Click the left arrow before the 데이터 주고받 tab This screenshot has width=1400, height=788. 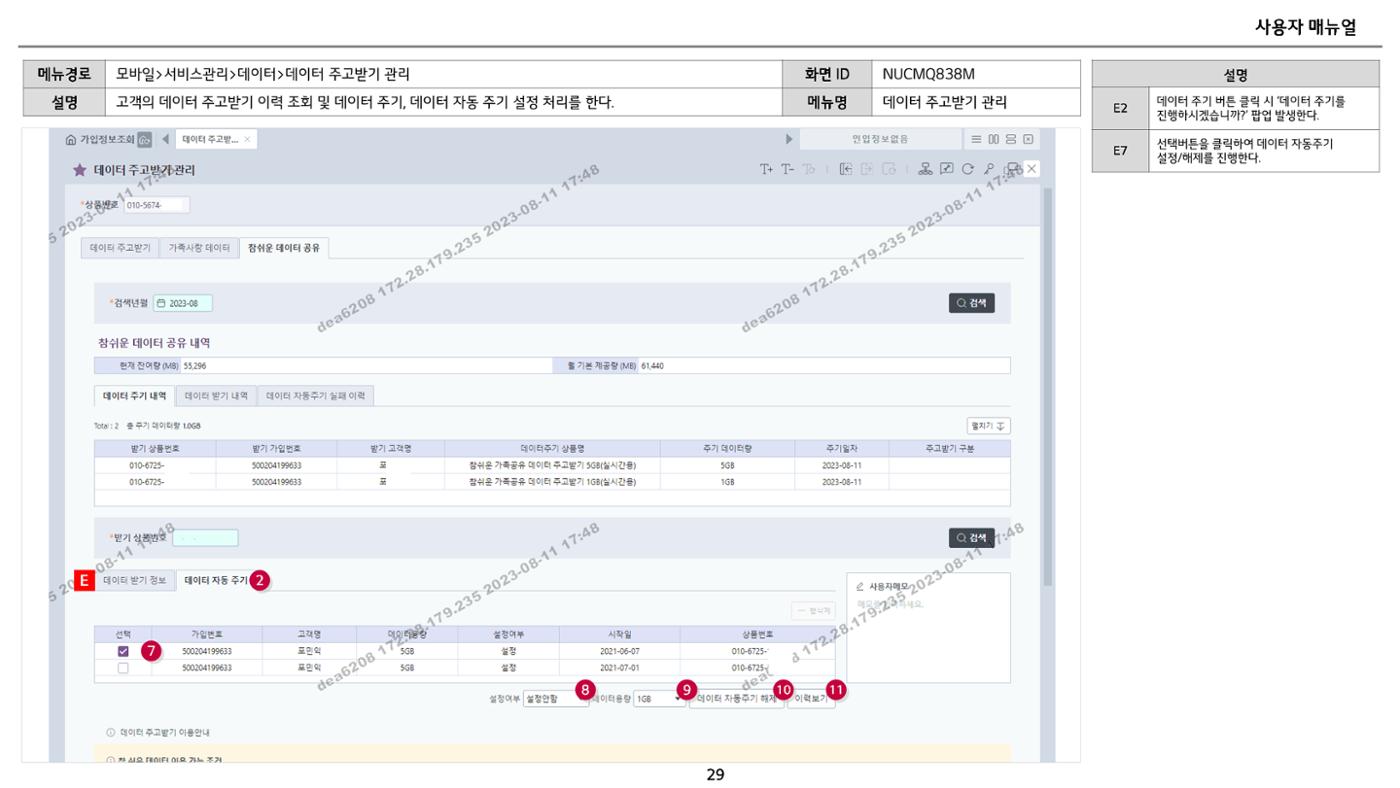pyautogui.click(x=164, y=139)
